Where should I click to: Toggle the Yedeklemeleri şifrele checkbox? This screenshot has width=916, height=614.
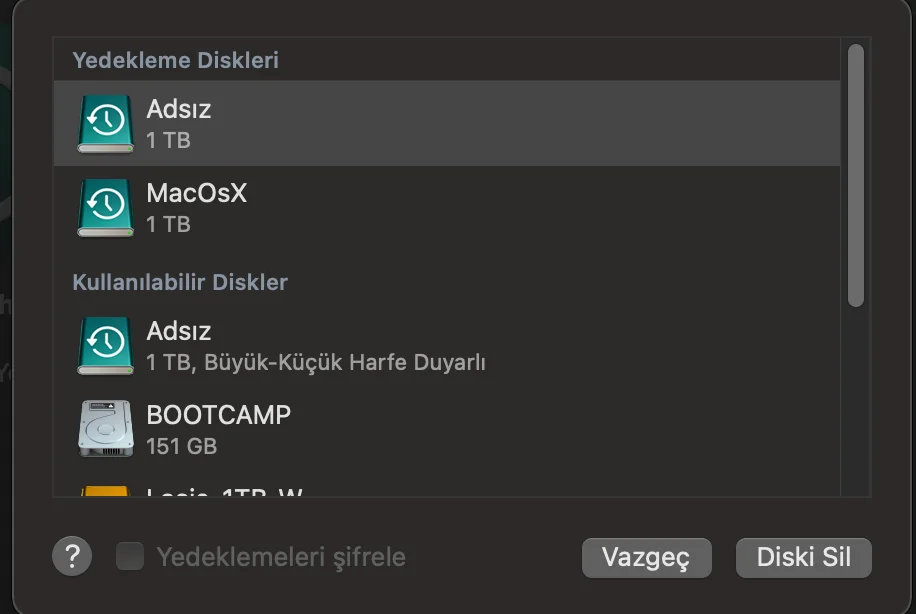[130, 556]
